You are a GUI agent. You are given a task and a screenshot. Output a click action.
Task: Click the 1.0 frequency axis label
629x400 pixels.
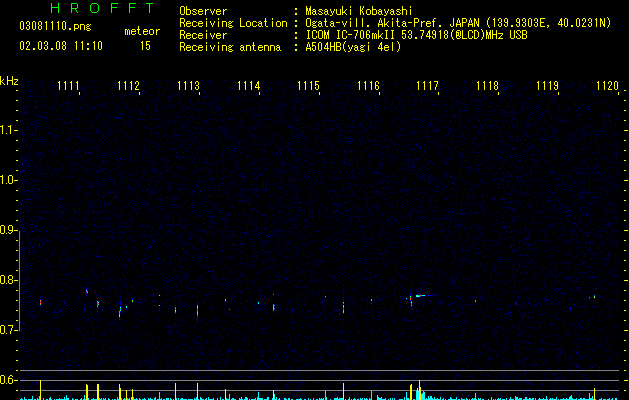[8, 180]
